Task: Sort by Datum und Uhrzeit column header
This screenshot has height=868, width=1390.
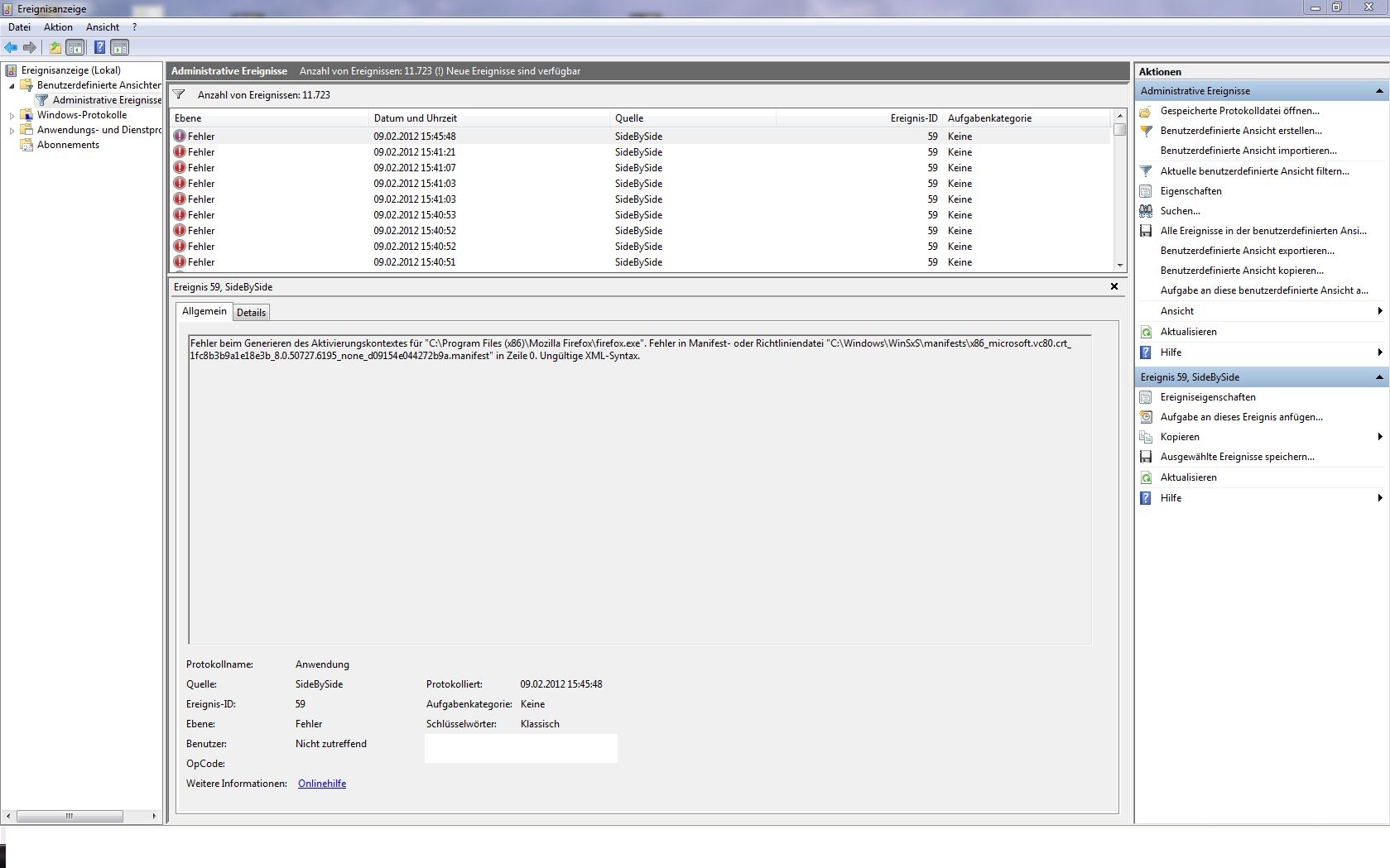Action: click(489, 118)
